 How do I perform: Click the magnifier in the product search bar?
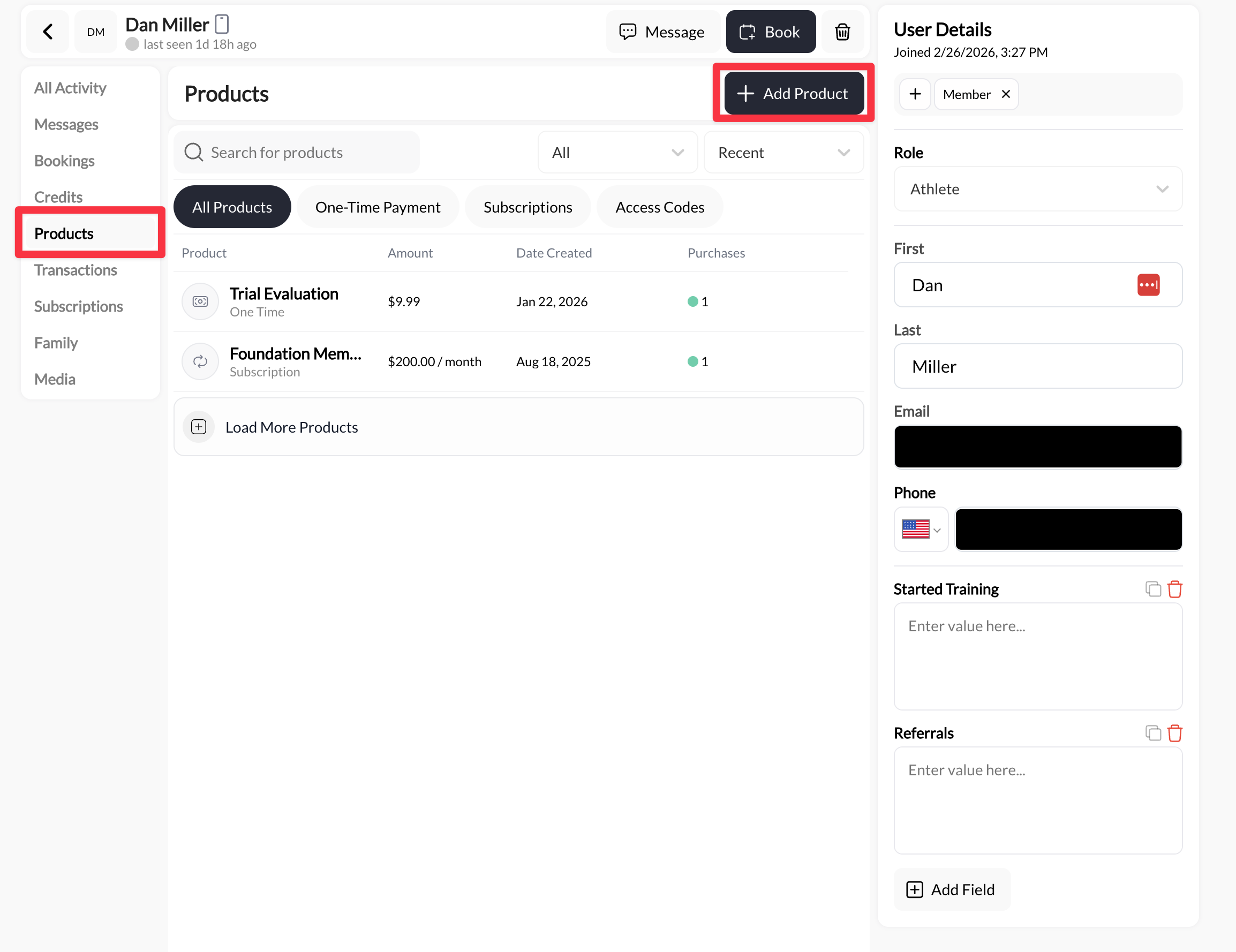pyautogui.click(x=193, y=152)
